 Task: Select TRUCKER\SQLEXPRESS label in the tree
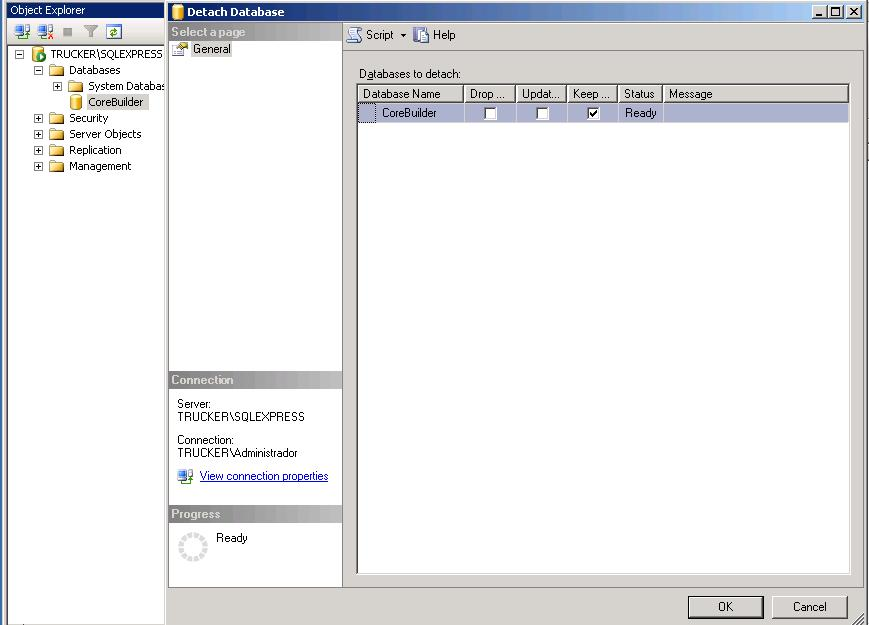(106, 54)
